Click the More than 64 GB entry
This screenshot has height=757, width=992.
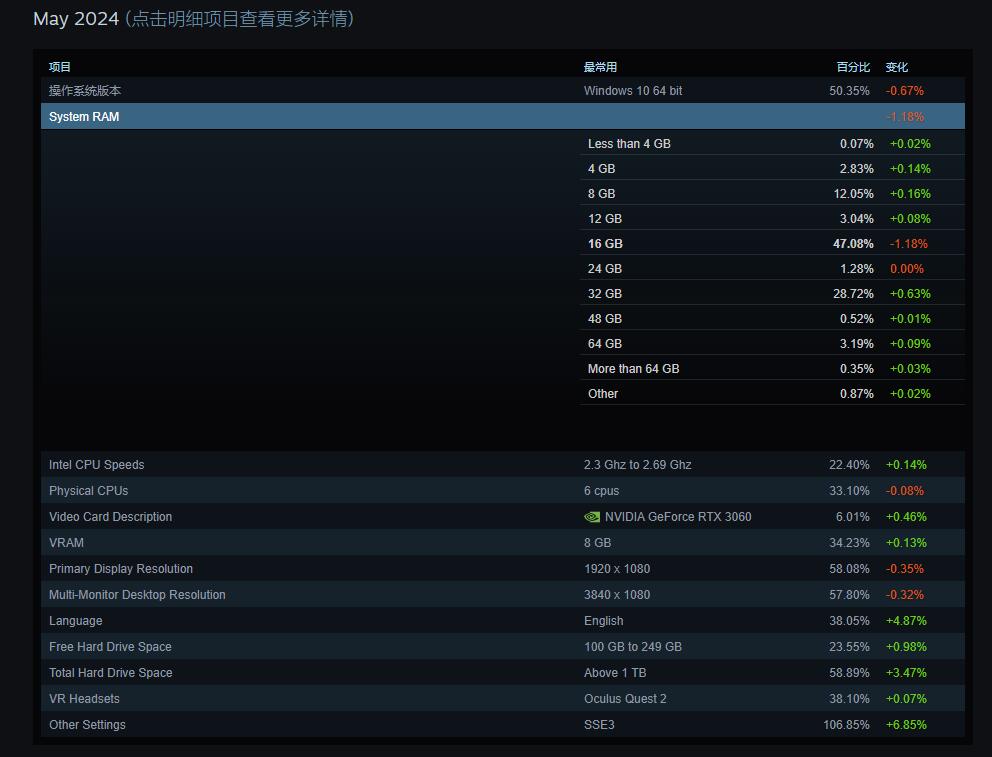click(x=633, y=369)
